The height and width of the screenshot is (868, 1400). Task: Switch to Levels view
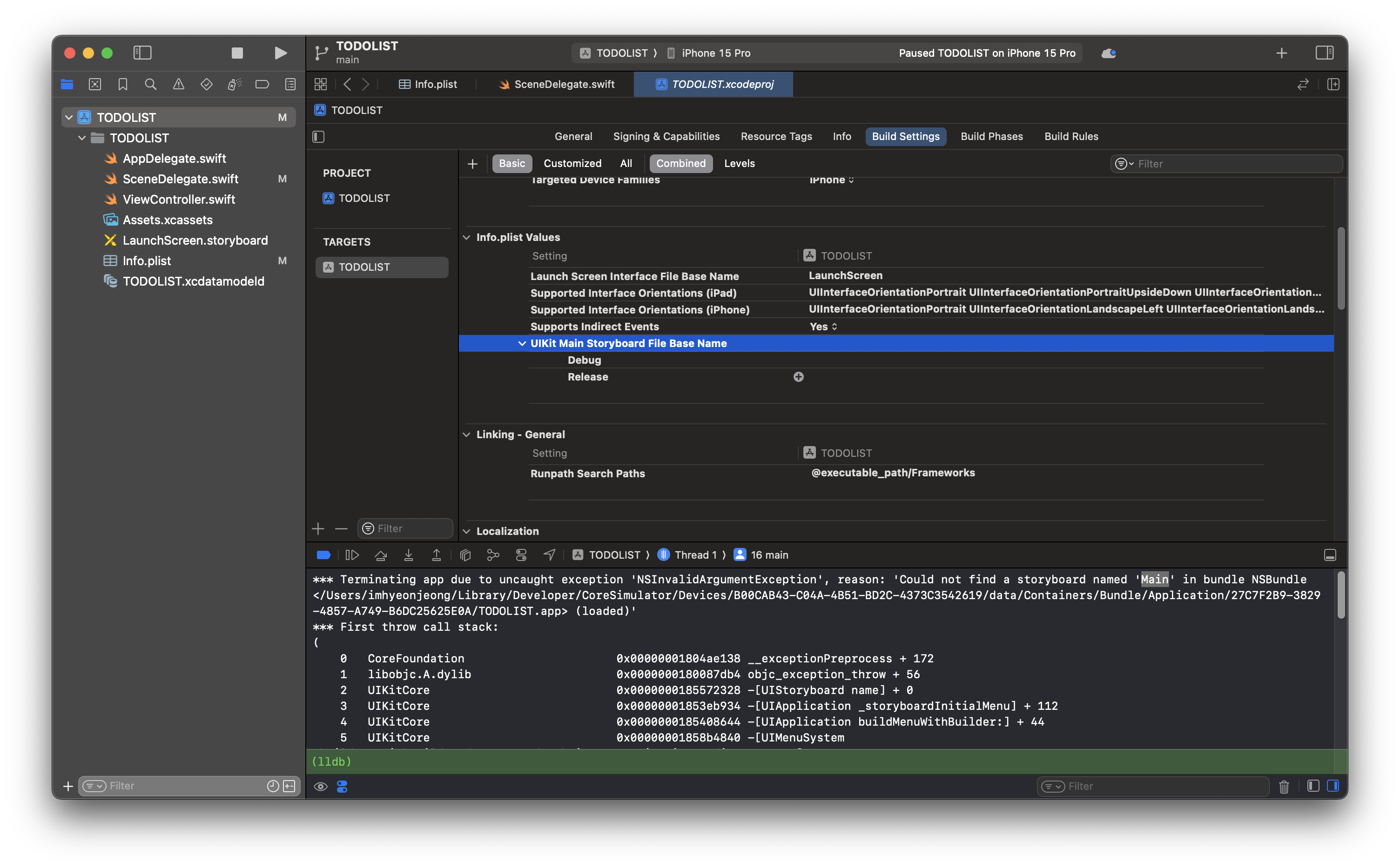click(x=739, y=164)
